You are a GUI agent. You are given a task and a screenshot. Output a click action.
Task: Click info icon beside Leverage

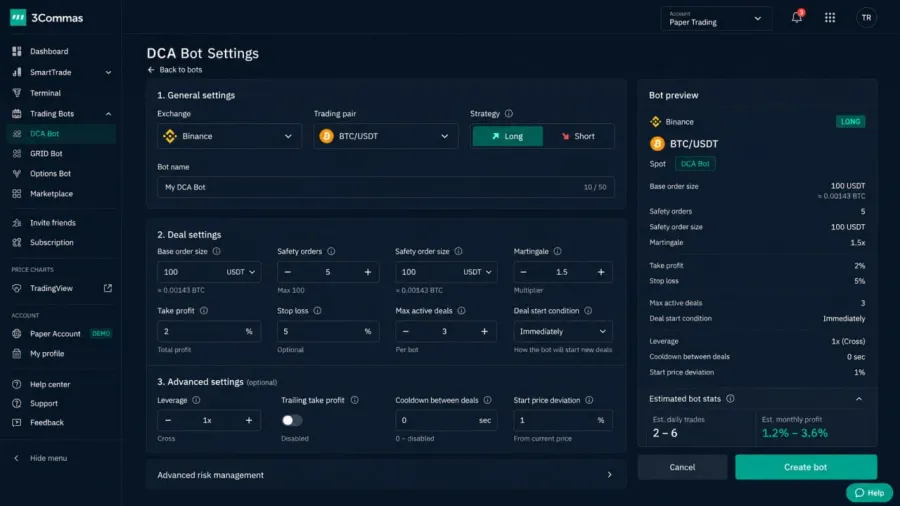point(196,400)
